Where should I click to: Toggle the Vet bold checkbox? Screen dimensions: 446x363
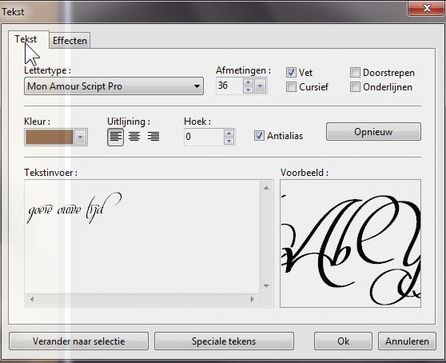pos(291,73)
